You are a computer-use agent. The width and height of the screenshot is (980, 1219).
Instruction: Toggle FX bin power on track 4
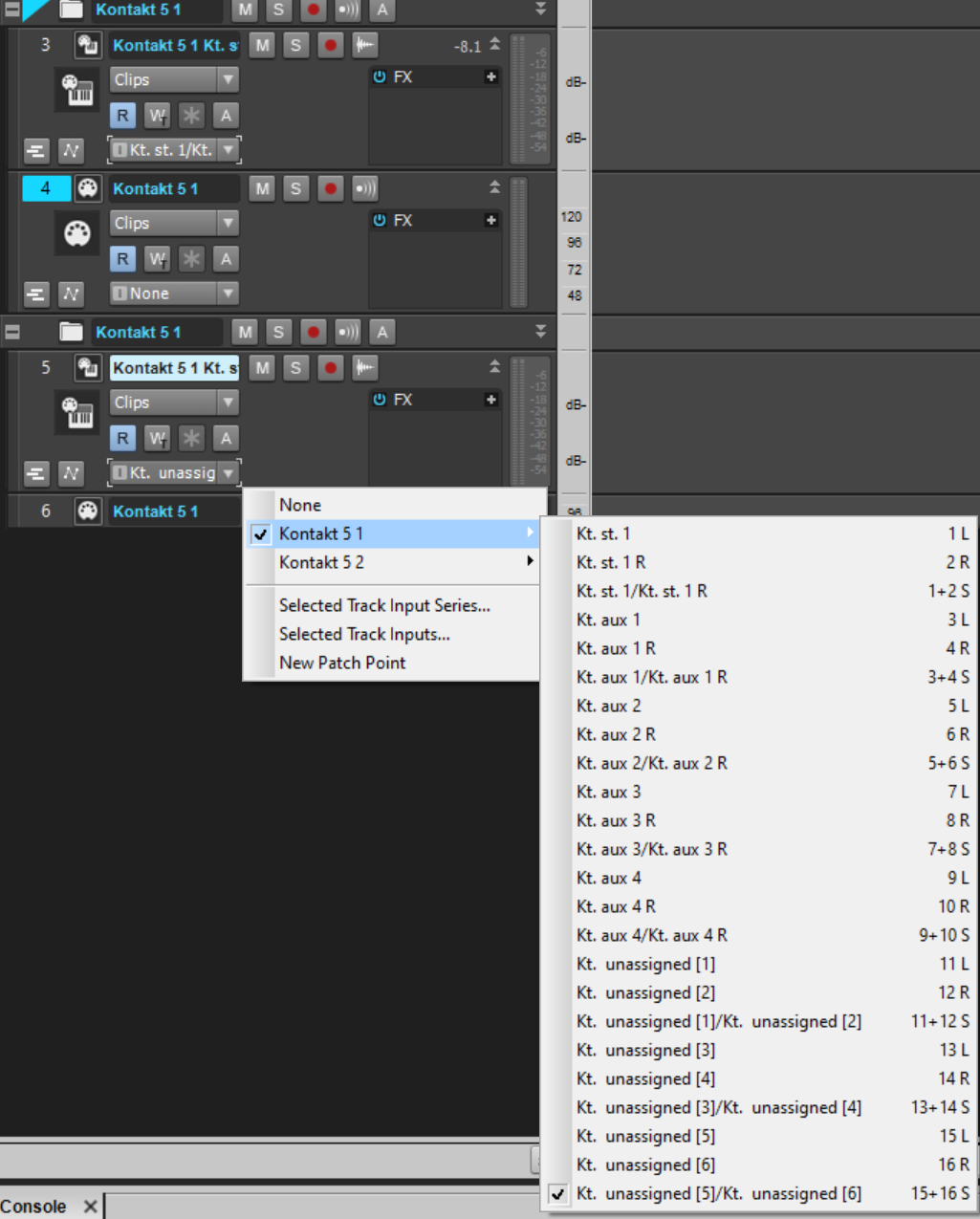point(380,220)
